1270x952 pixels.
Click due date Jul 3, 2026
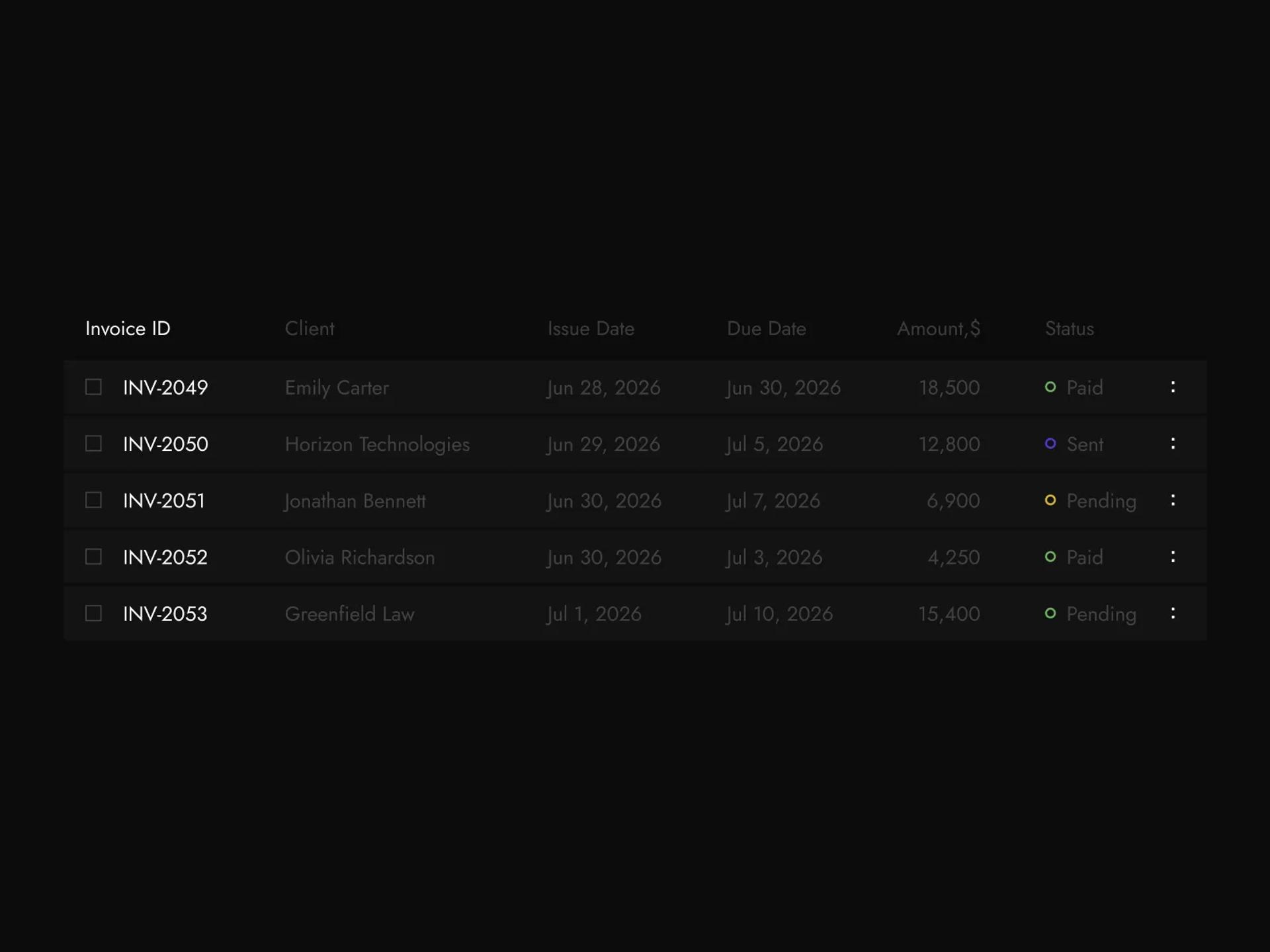[x=774, y=558]
